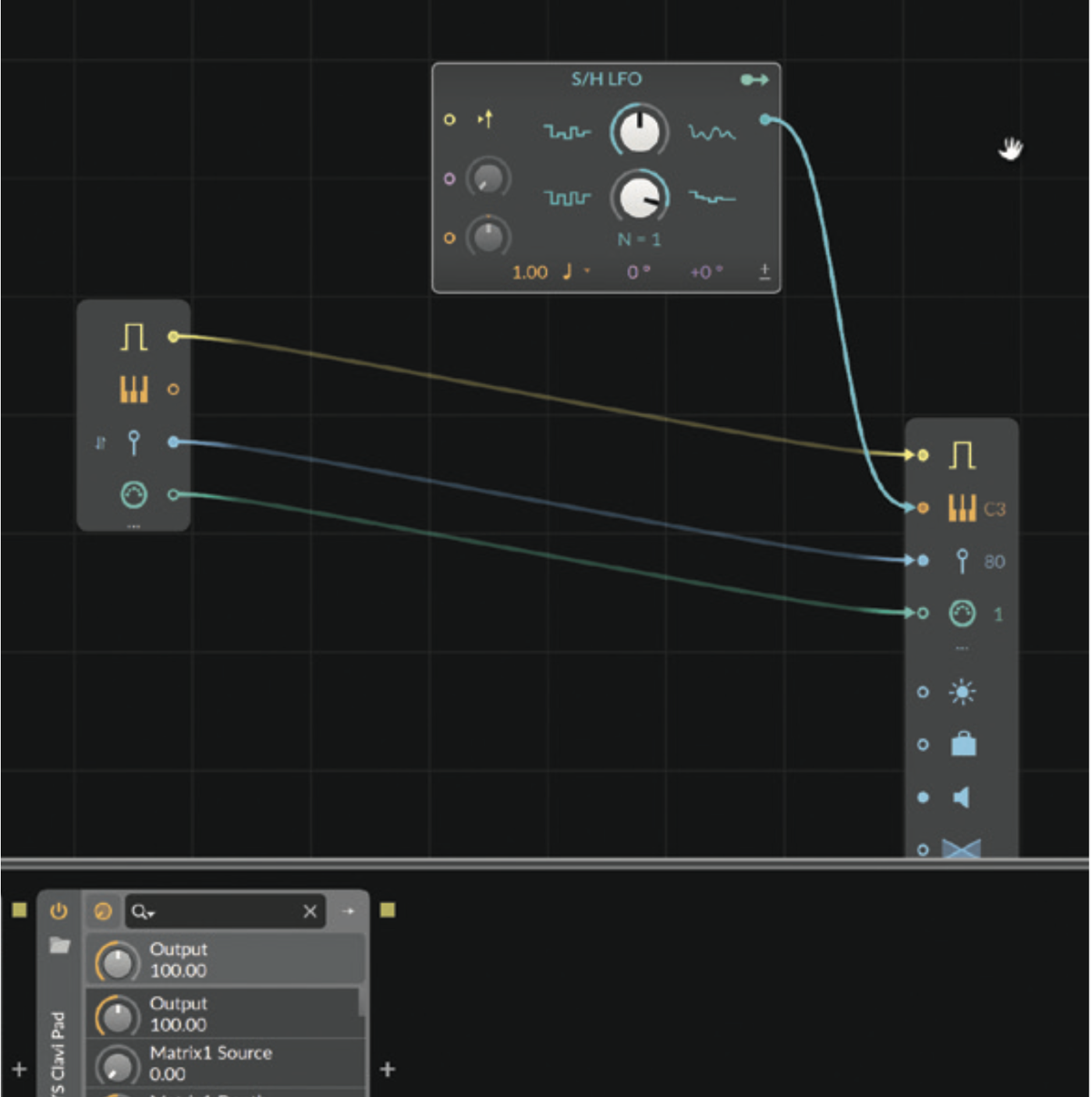Select the brightness sun icon on the right module
This screenshot has height=1097, width=1092.
tap(961, 692)
